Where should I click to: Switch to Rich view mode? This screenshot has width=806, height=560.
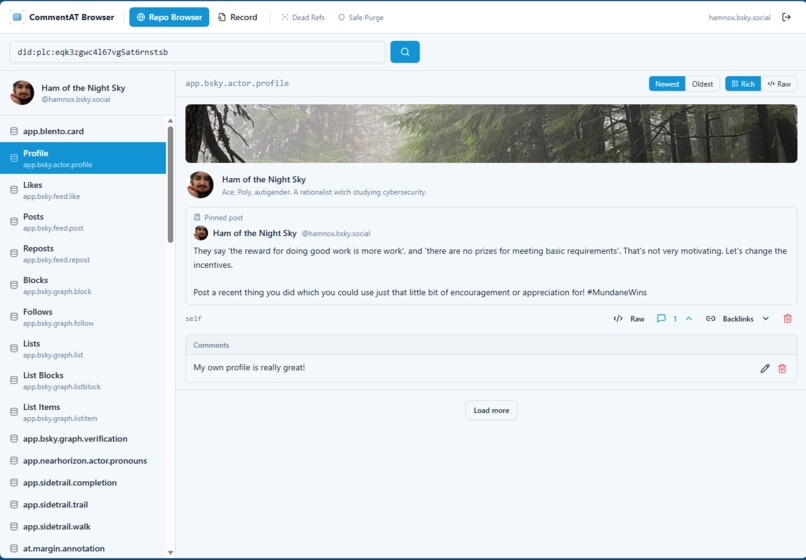[x=743, y=84]
